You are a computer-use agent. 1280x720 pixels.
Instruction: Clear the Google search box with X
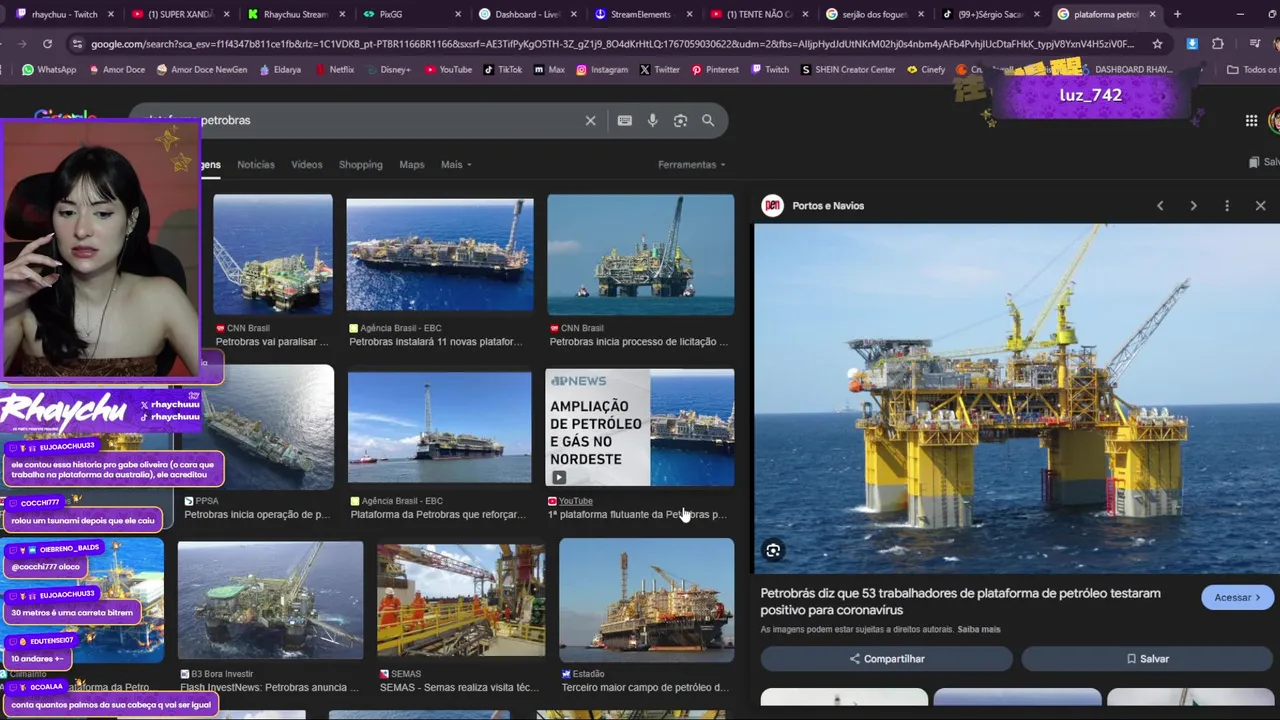(x=590, y=120)
